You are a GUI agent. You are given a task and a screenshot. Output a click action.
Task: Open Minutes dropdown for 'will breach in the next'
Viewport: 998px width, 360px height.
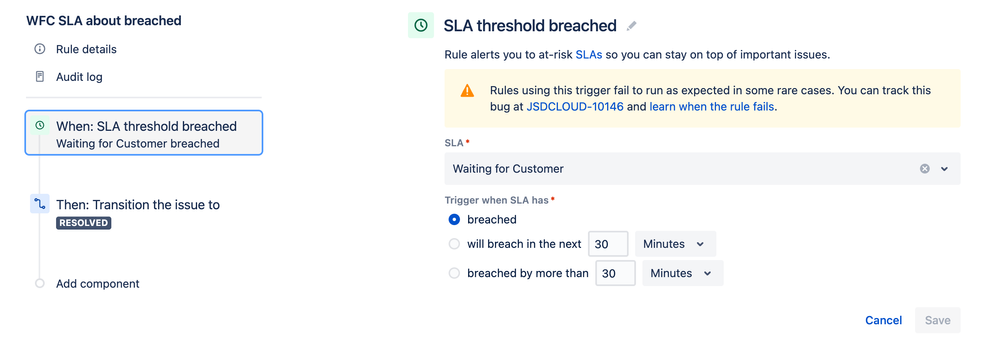point(675,244)
